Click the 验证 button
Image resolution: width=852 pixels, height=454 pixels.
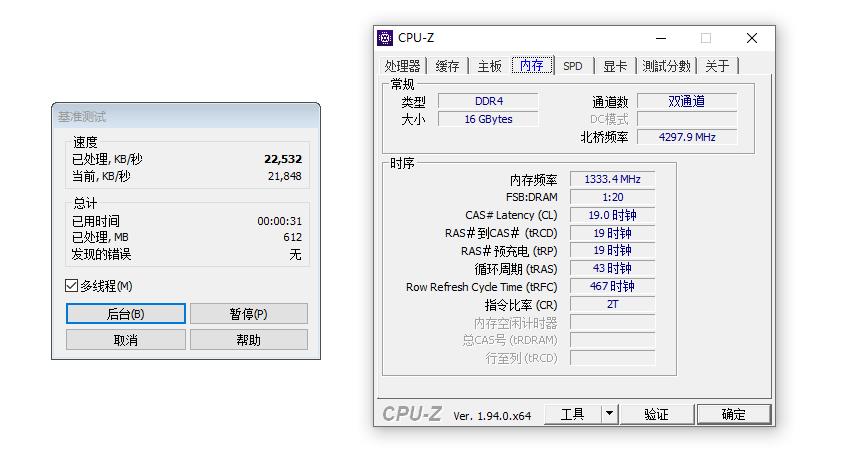pos(656,414)
